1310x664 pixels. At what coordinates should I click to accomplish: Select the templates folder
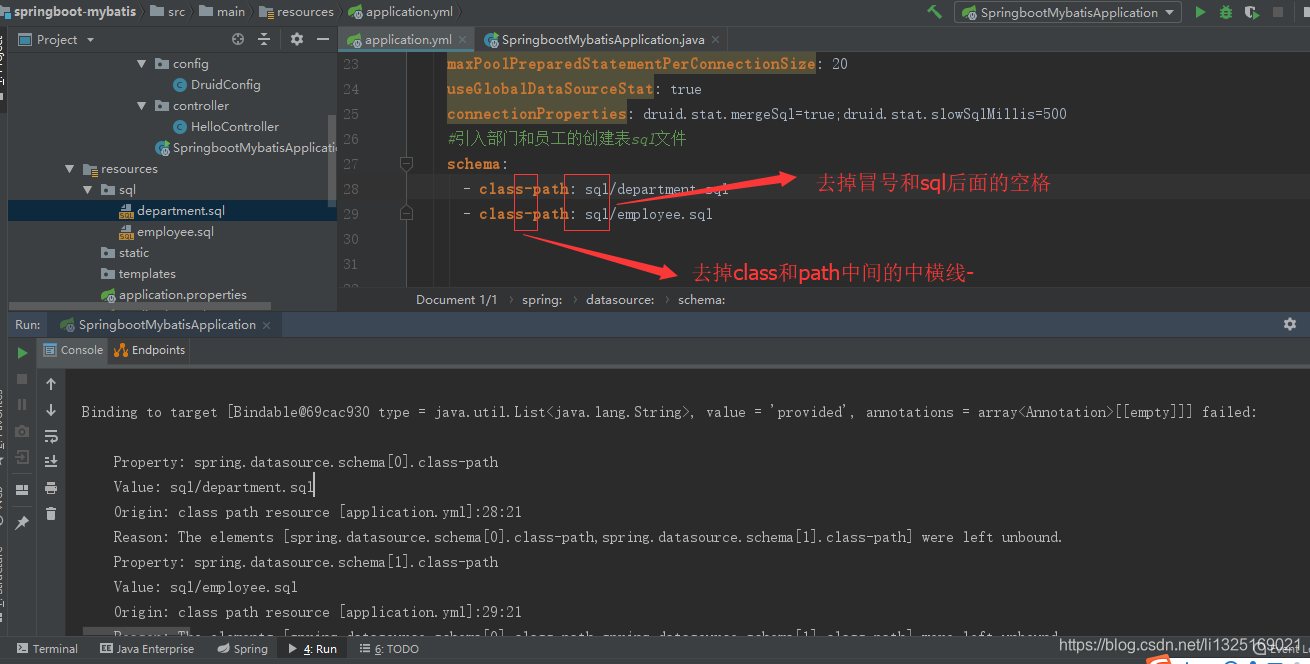click(138, 273)
